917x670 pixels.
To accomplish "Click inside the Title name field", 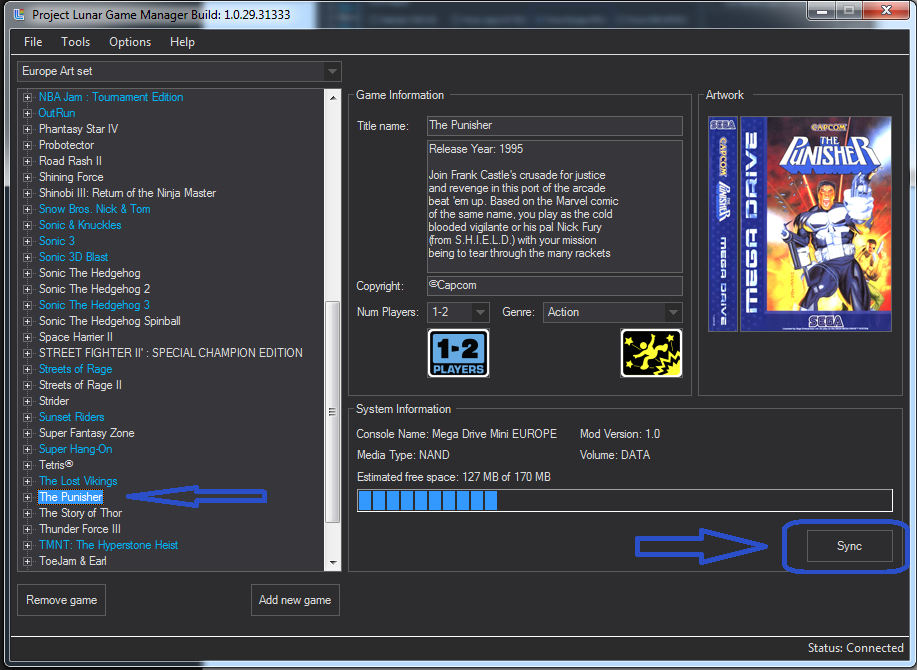I will pos(554,126).
